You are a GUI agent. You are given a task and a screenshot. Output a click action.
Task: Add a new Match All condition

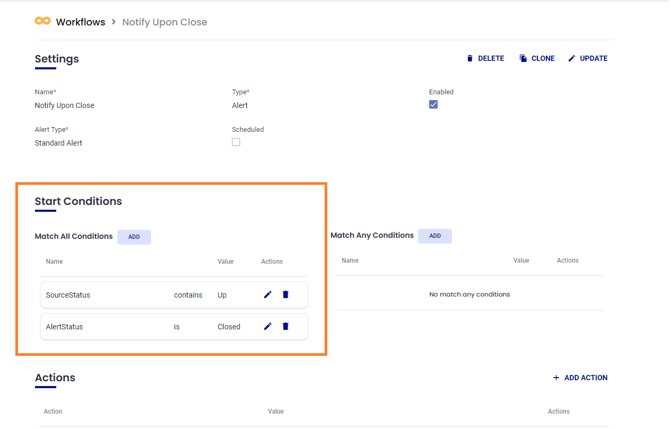click(134, 237)
